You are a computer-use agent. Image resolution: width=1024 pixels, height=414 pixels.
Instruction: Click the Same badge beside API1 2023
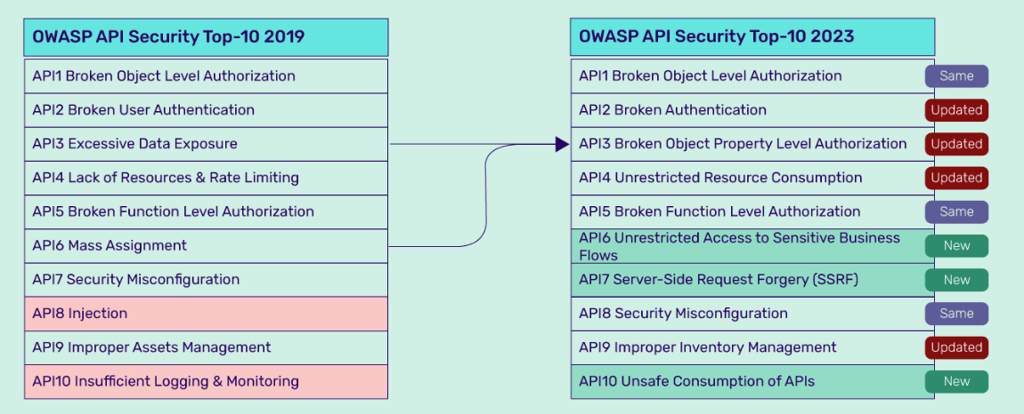click(956, 76)
